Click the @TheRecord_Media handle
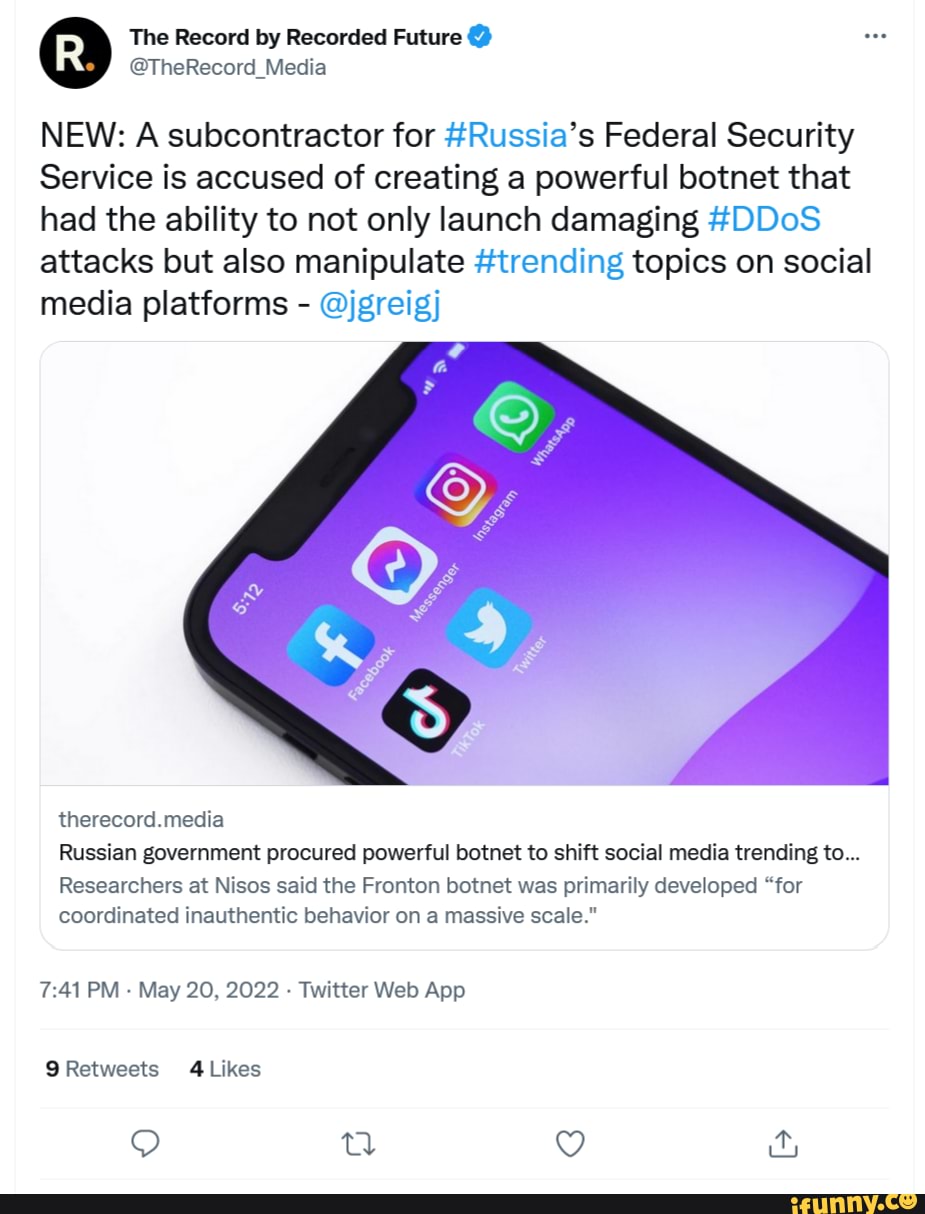 [x=228, y=67]
